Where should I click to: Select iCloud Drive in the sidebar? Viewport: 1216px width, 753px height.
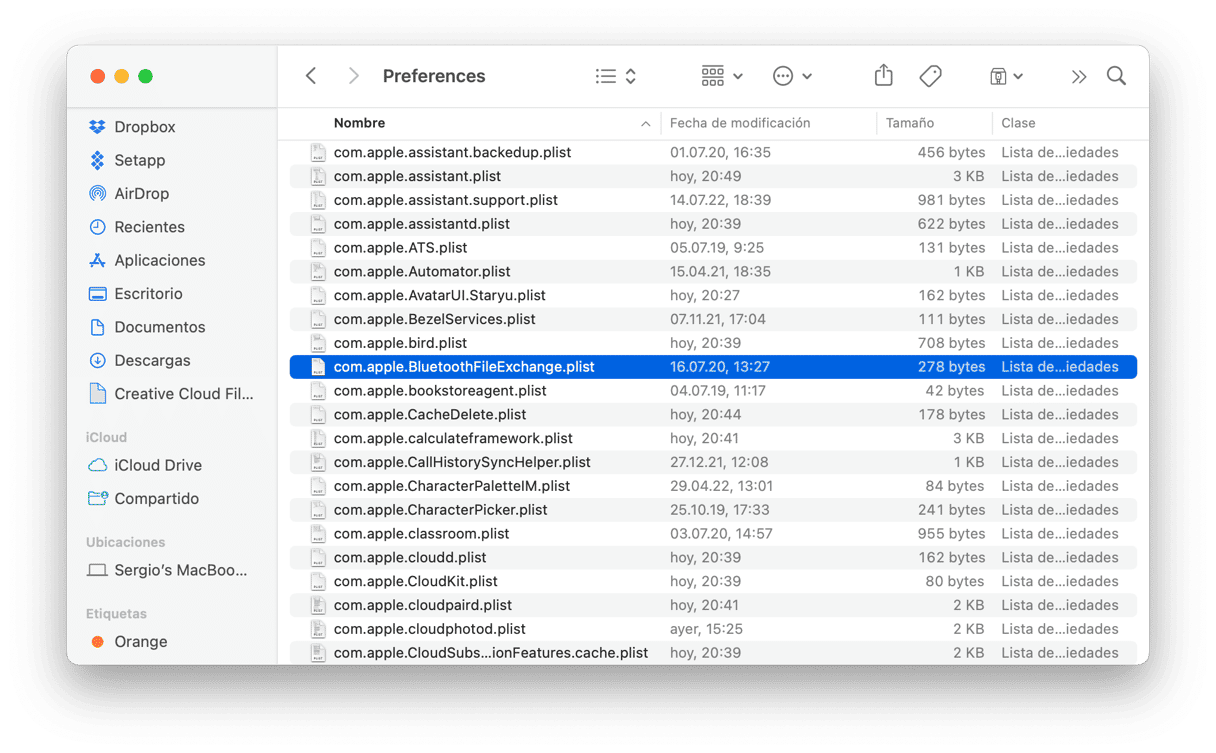(157, 465)
